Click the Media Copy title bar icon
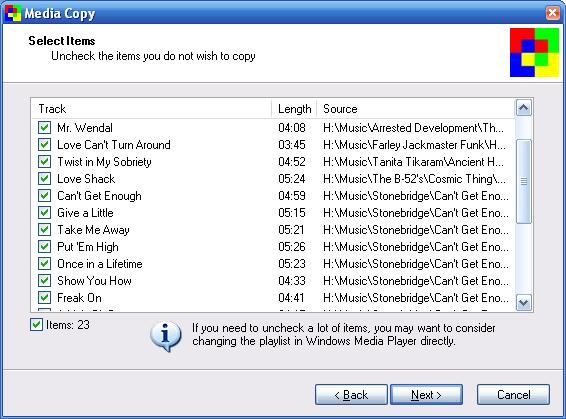This screenshot has height=419, width=566. tap(12, 13)
